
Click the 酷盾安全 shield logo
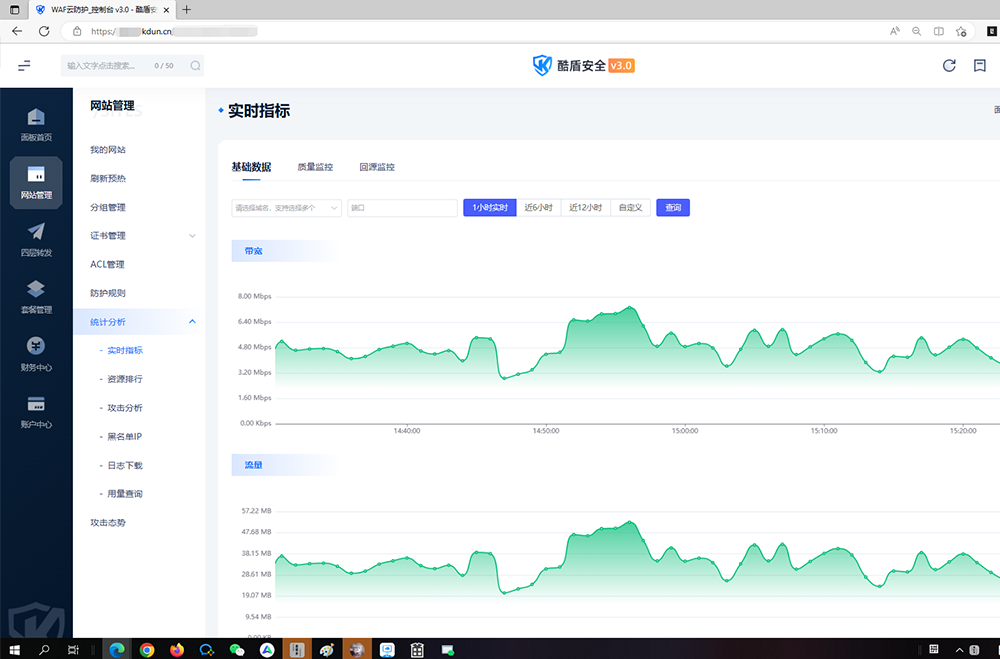541,65
